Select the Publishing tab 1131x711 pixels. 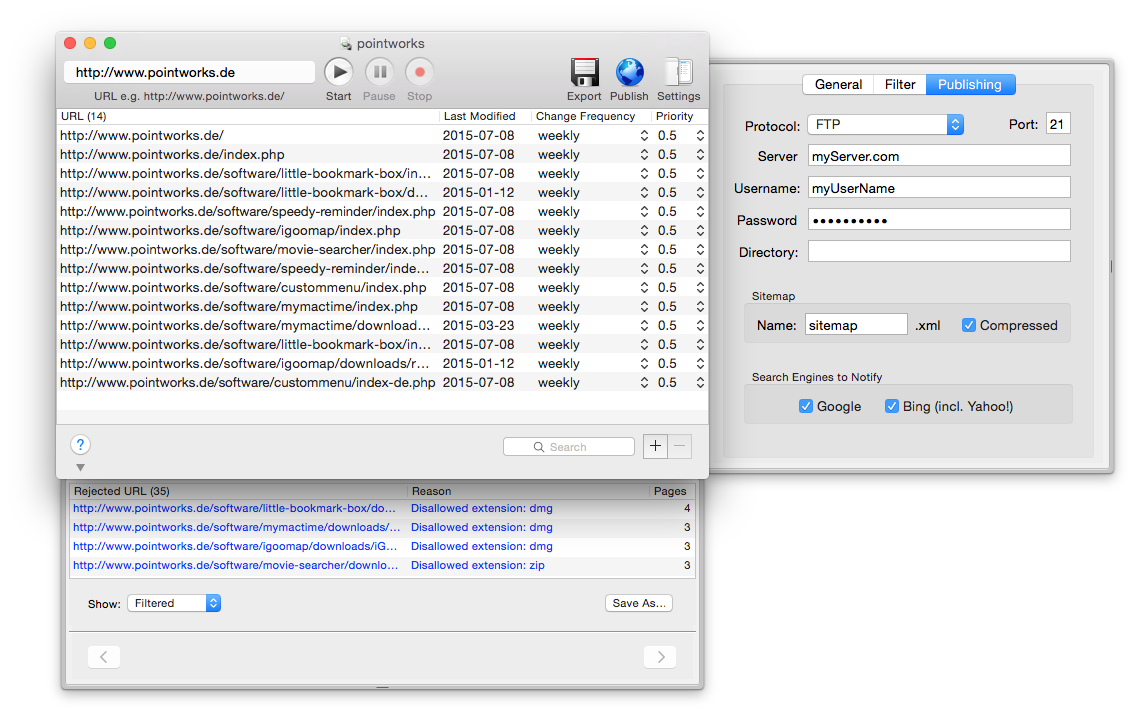click(x=970, y=84)
